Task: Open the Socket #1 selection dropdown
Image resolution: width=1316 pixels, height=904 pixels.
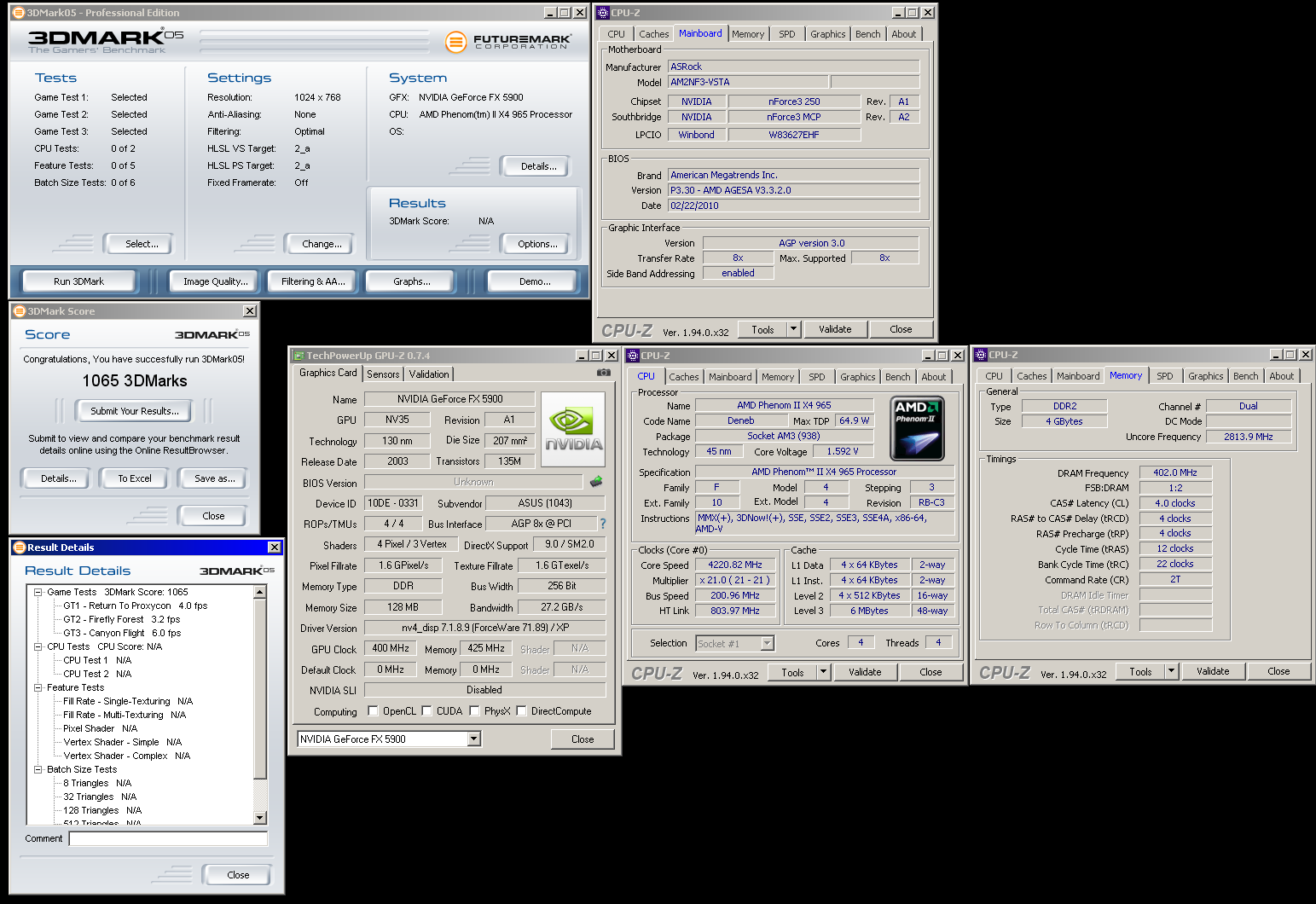Action: point(767,643)
